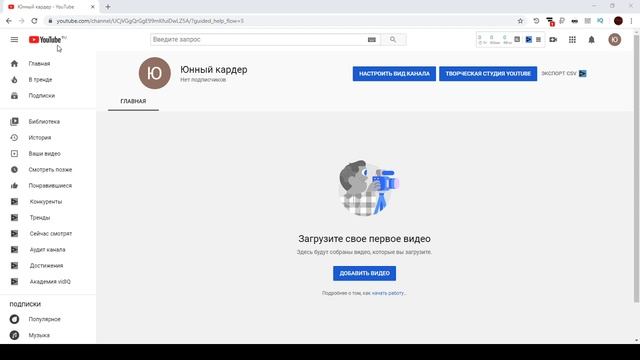The height and width of the screenshot is (360, 640).
Task: Click the vidIQ blue logo icon in header bar
Action: pyautogui.click(x=529, y=40)
